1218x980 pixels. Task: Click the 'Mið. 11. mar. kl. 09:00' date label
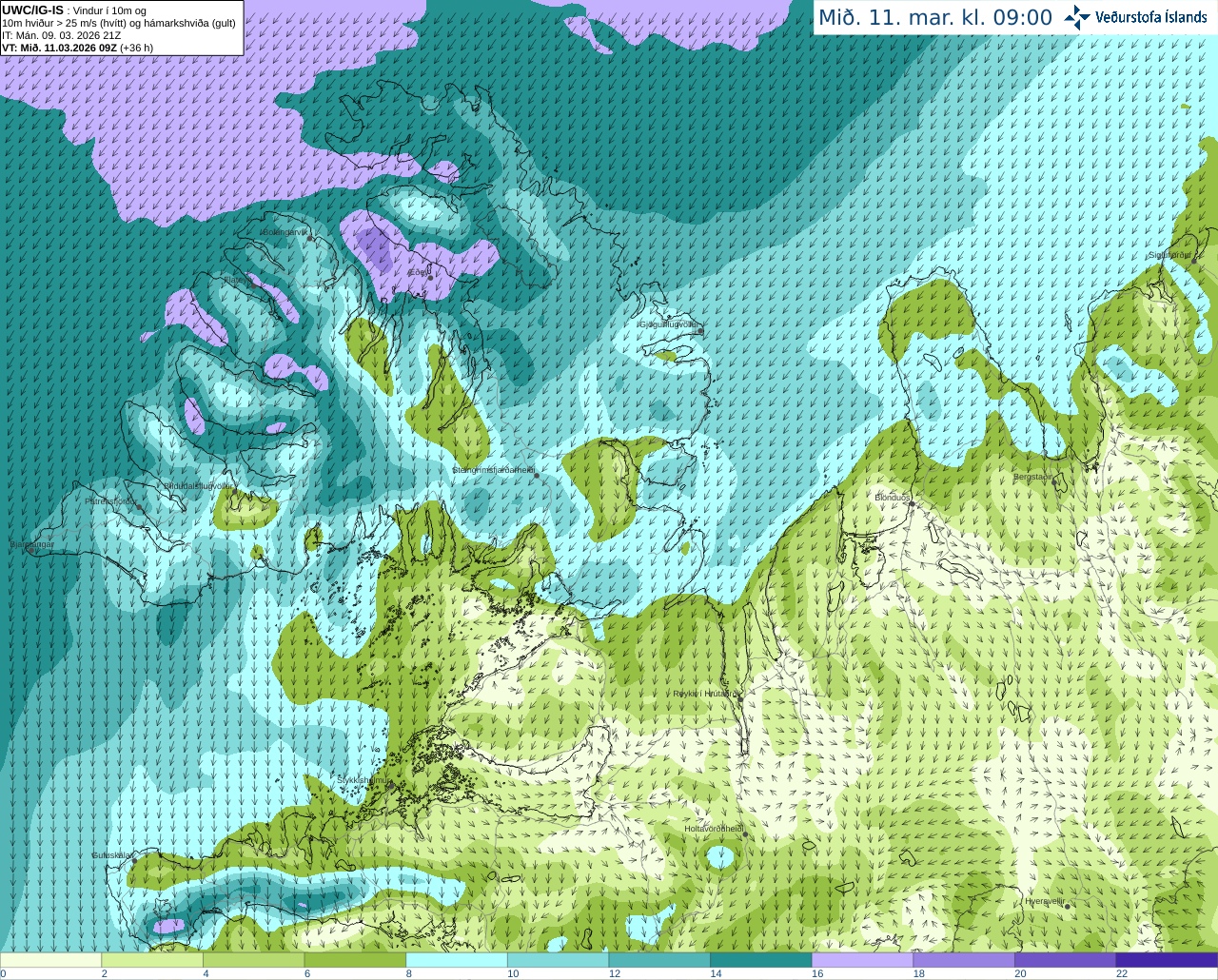[x=935, y=17]
